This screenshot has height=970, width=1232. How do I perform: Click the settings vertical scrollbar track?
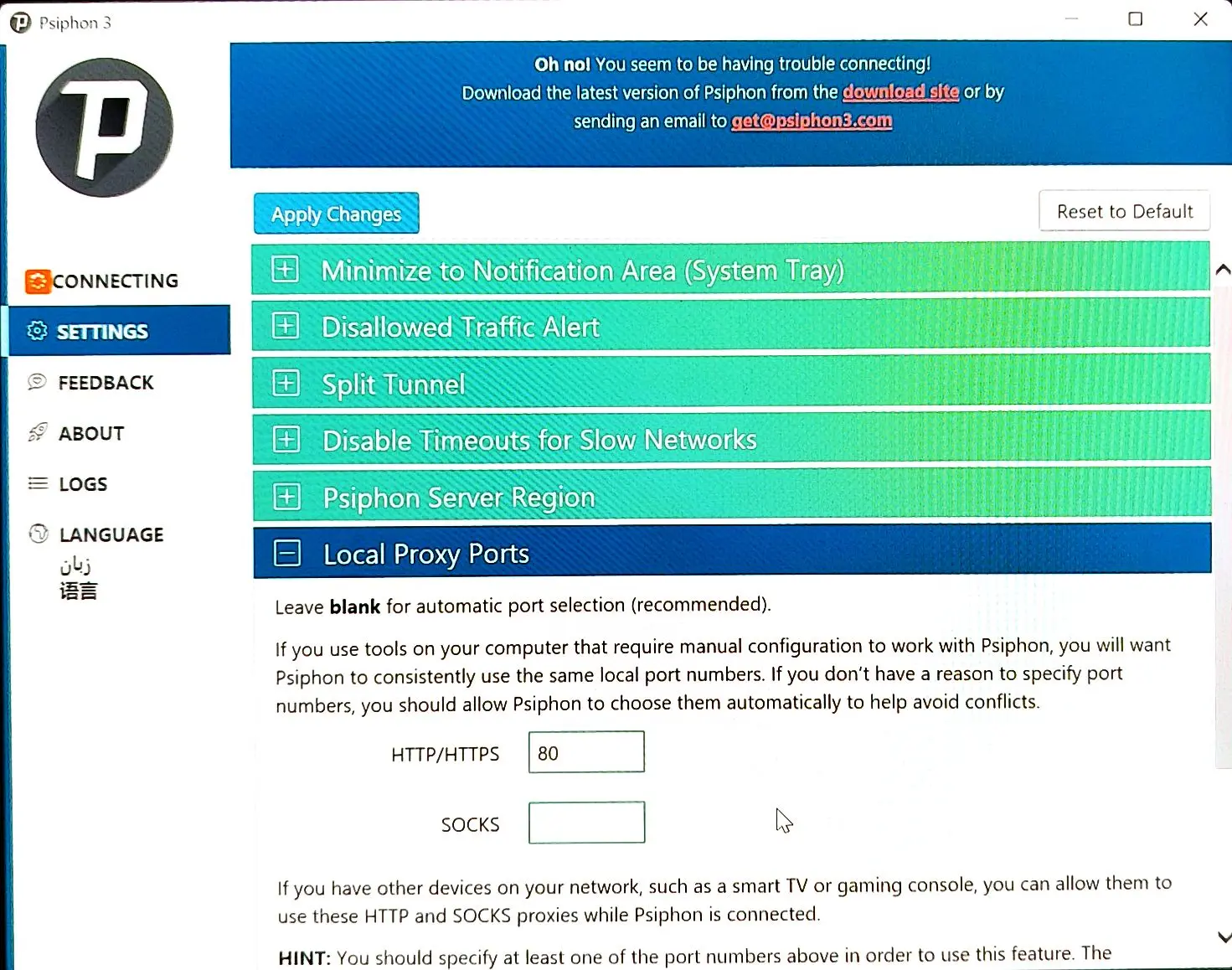point(1223,603)
